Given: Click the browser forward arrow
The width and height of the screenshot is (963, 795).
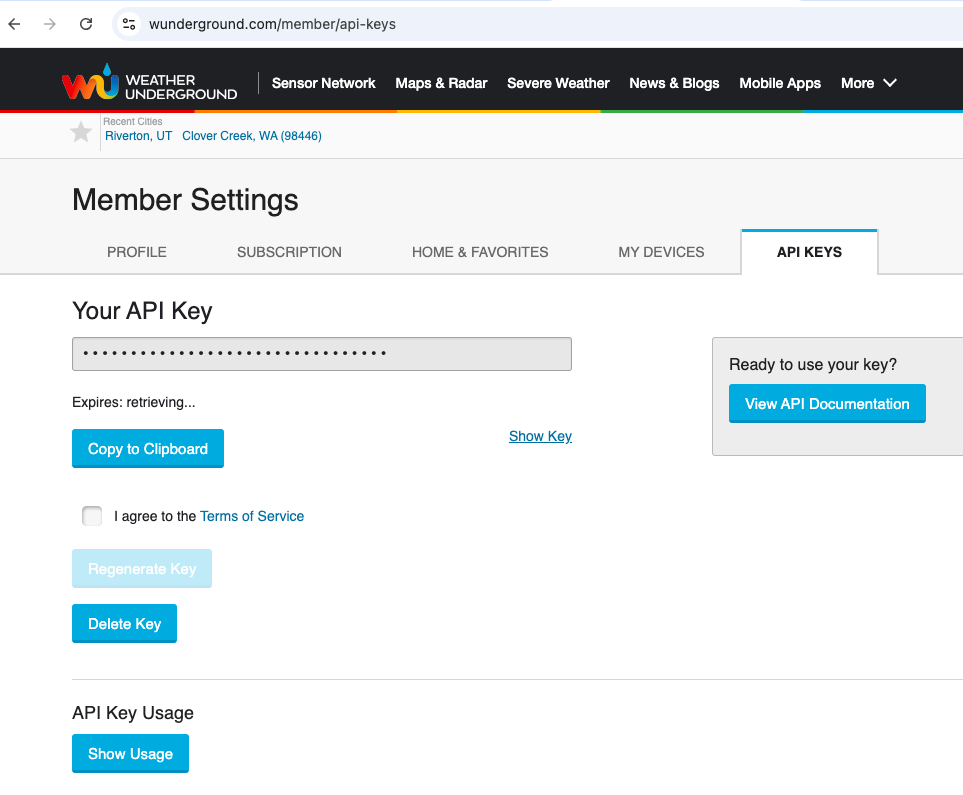Looking at the screenshot, I should 50,24.
